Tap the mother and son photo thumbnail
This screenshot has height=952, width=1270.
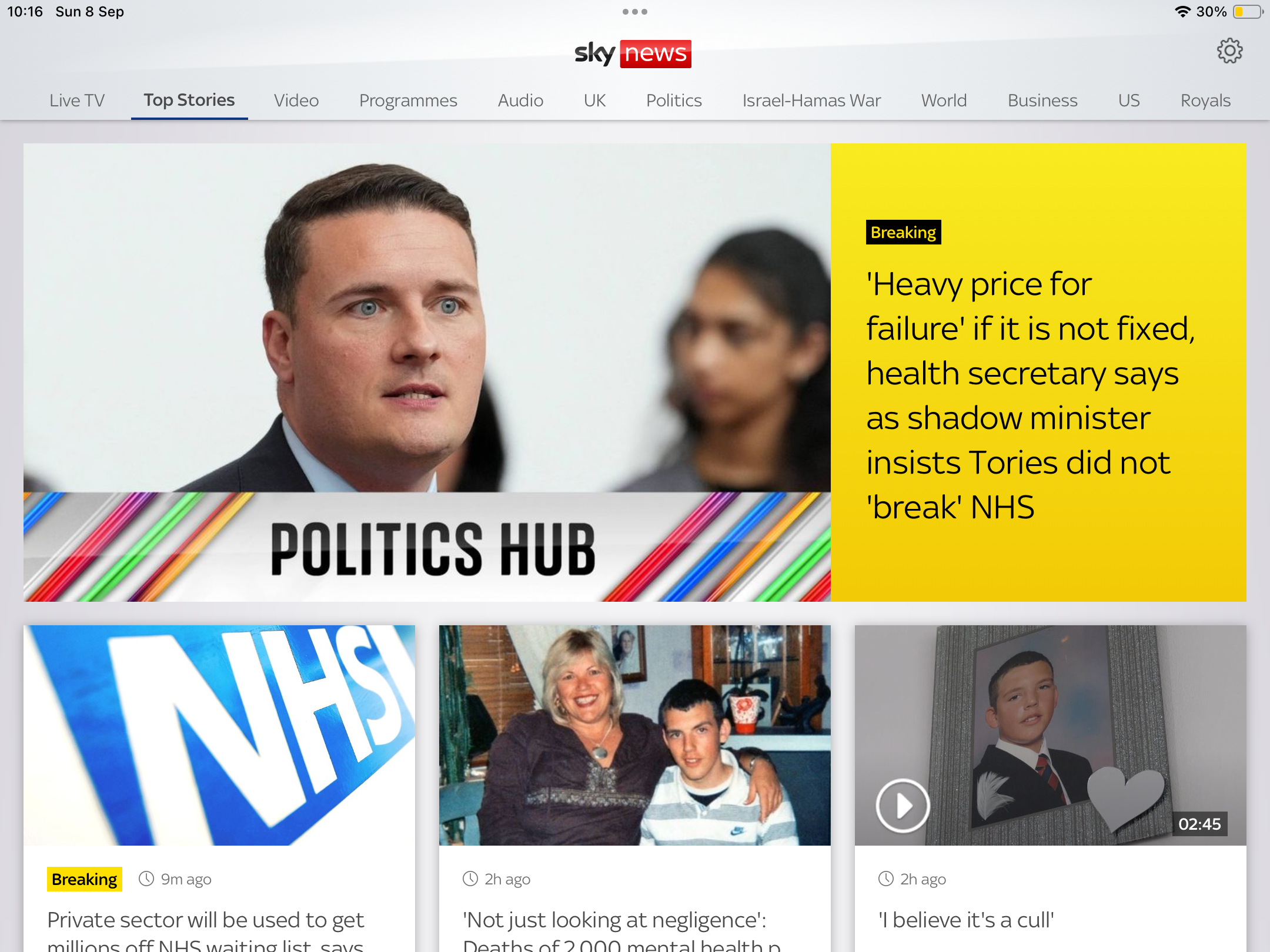click(x=635, y=735)
